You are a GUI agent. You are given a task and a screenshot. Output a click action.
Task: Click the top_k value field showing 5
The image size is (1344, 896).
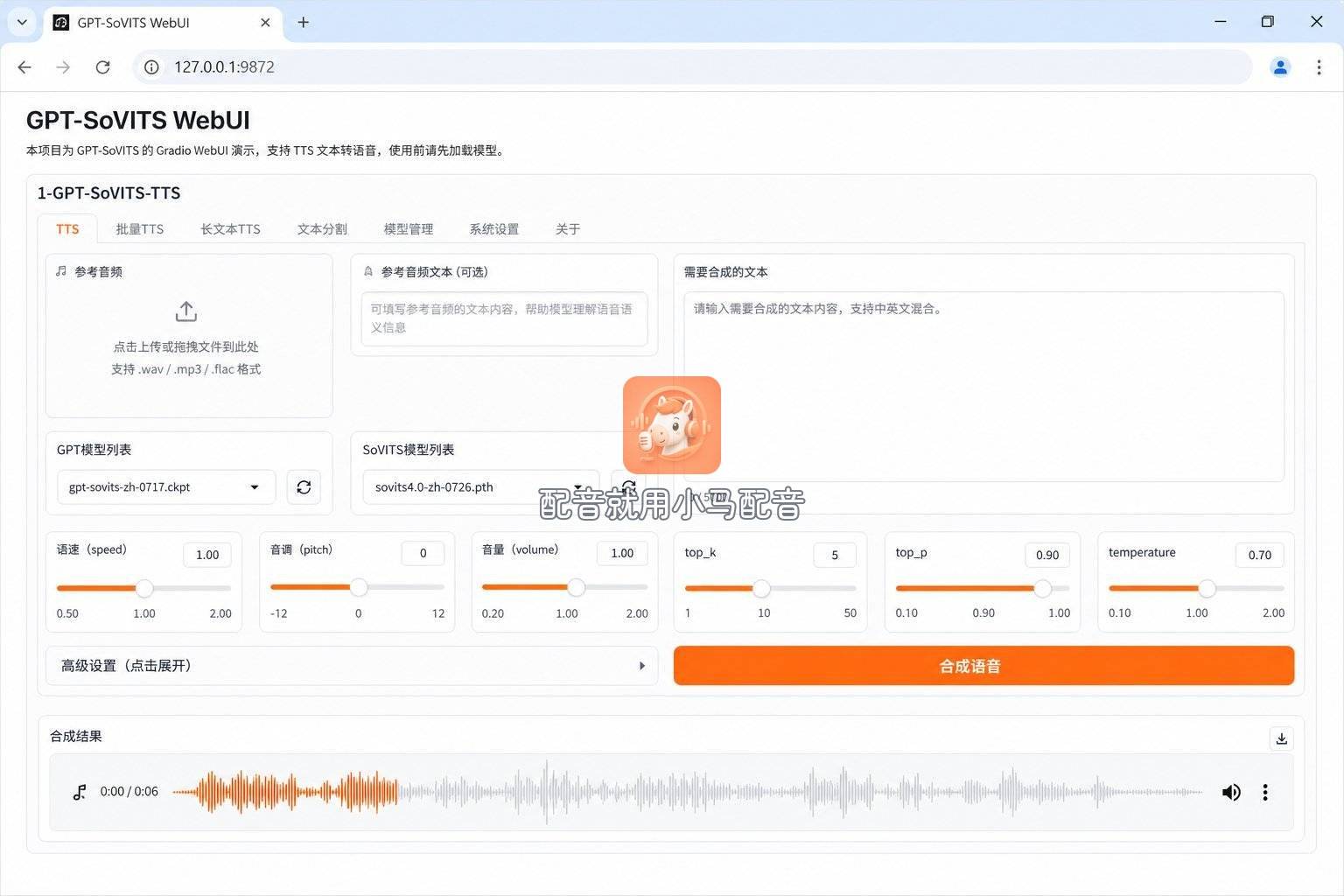point(835,555)
